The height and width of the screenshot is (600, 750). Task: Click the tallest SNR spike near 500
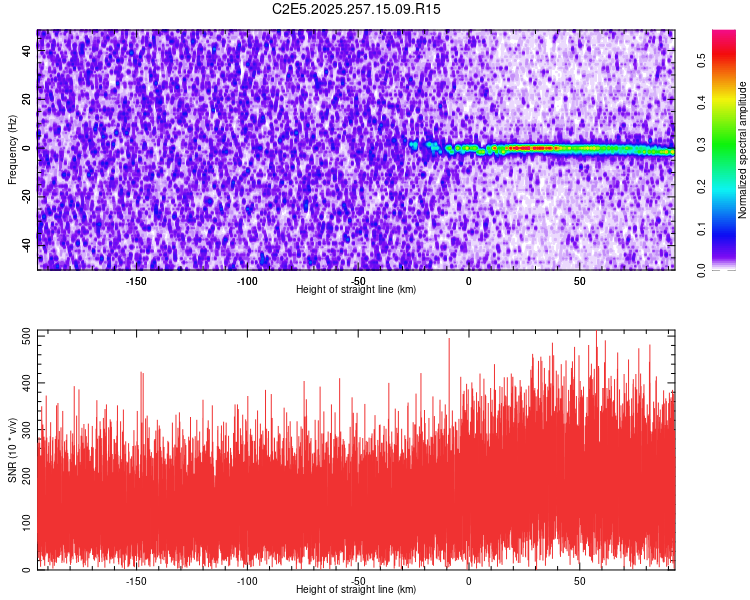[x=597, y=335]
